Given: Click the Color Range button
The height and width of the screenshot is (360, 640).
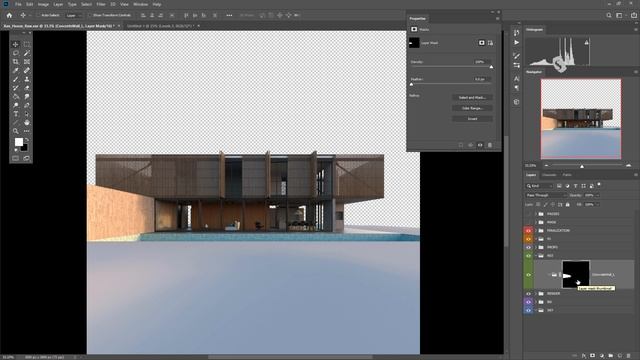Looking at the screenshot, I should click(x=472, y=108).
